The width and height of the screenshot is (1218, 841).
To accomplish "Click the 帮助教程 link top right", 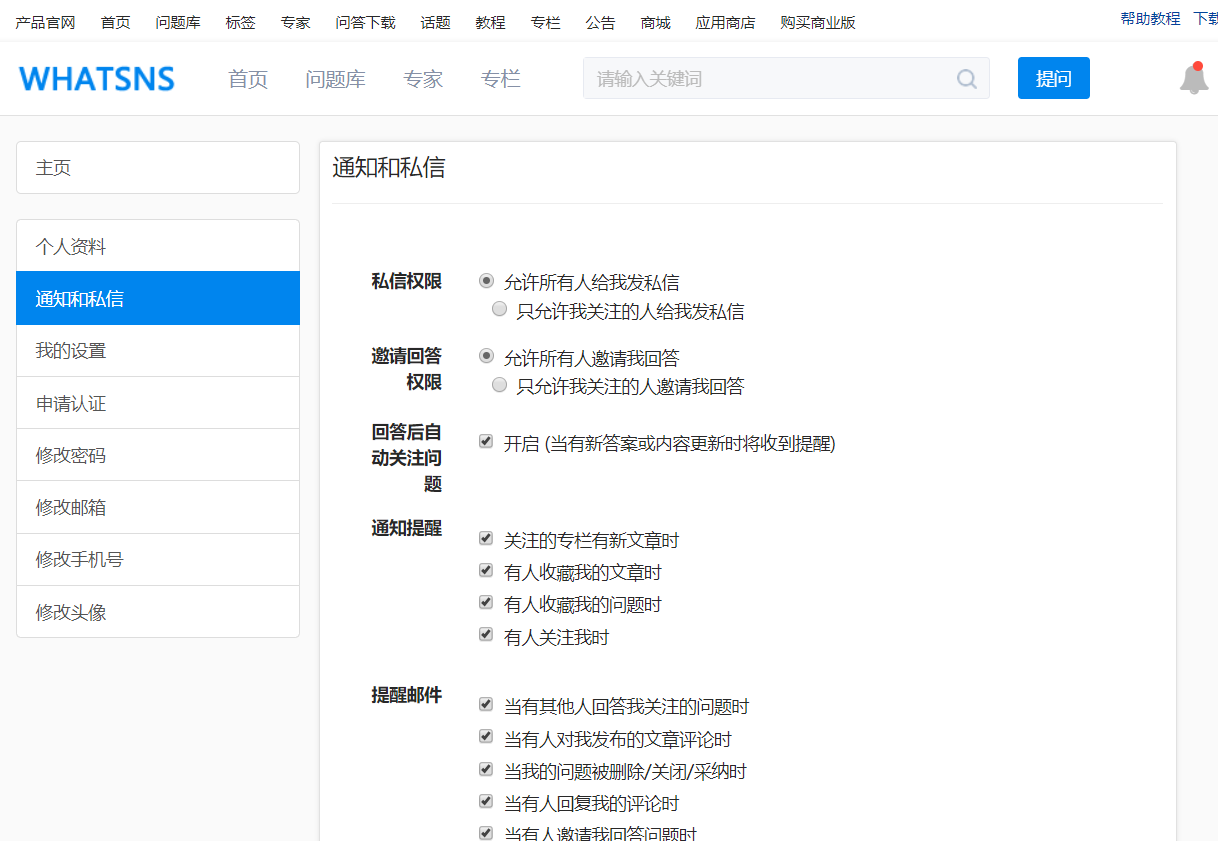I will (x=1149, y=18).
